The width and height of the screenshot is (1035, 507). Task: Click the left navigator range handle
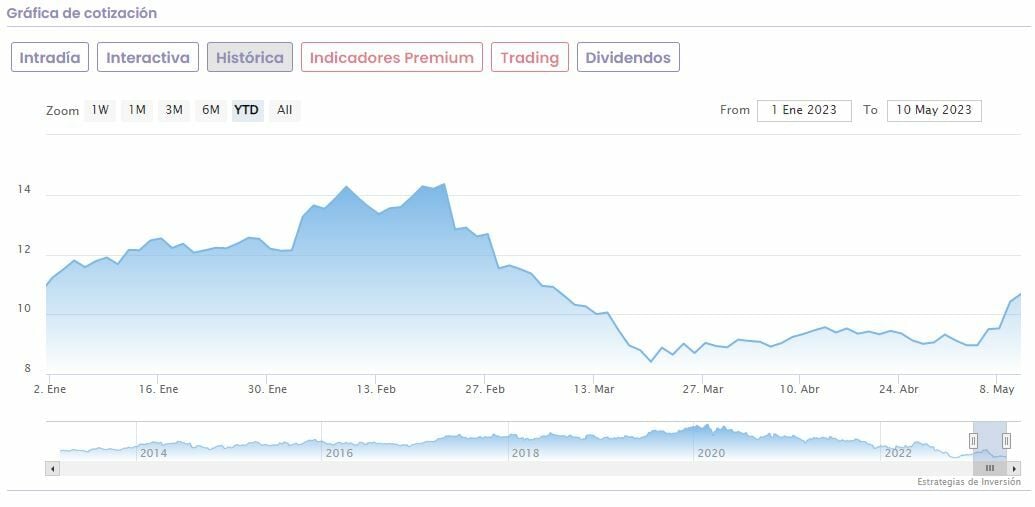[973, 441]
